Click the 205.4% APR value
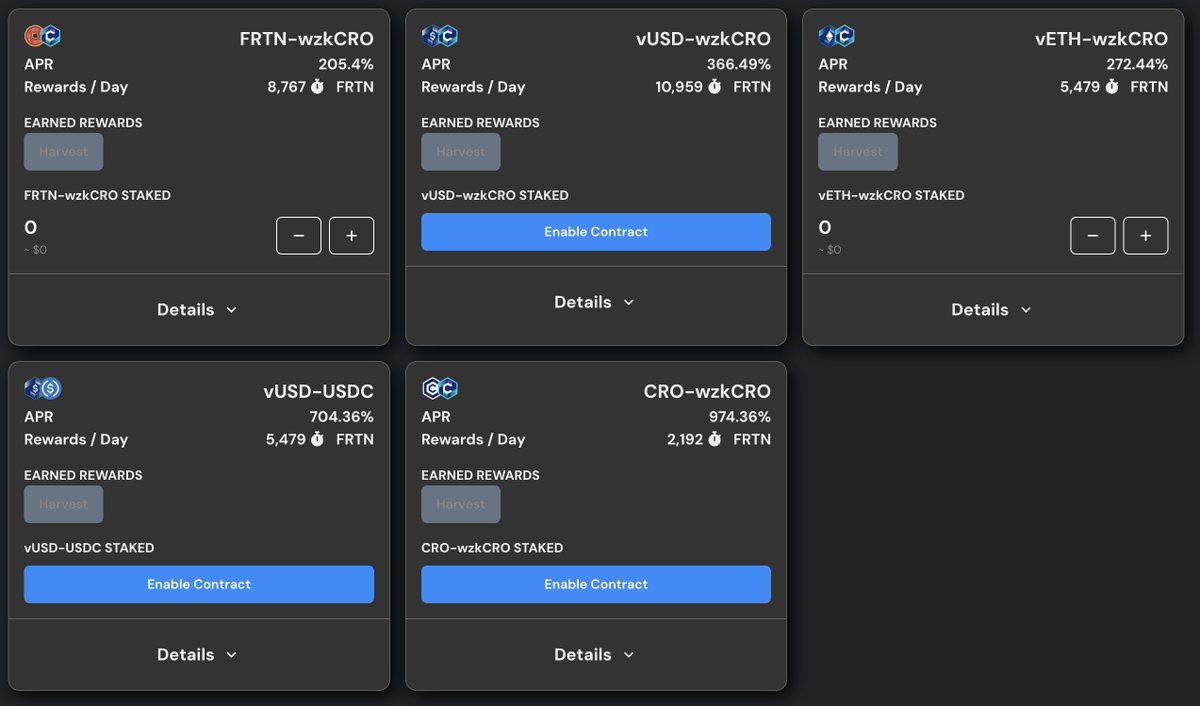Viewport: 1200px width, 706px height. tap(346, 64)
